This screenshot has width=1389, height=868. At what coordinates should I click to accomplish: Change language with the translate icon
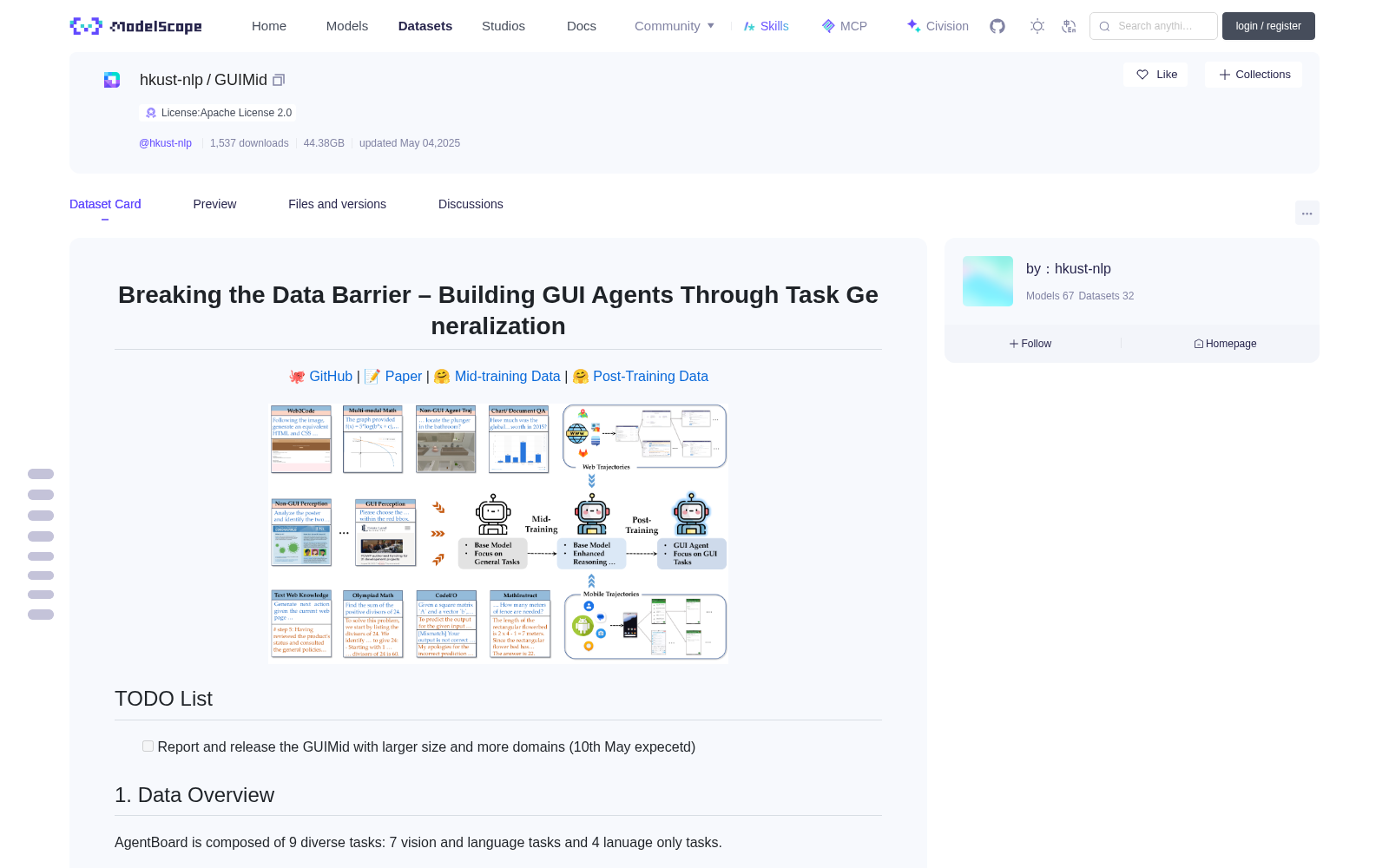(1070, 26)
